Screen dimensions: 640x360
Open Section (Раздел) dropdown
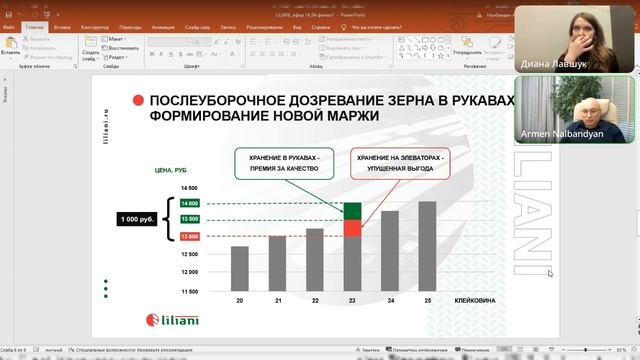click(115, 57)
